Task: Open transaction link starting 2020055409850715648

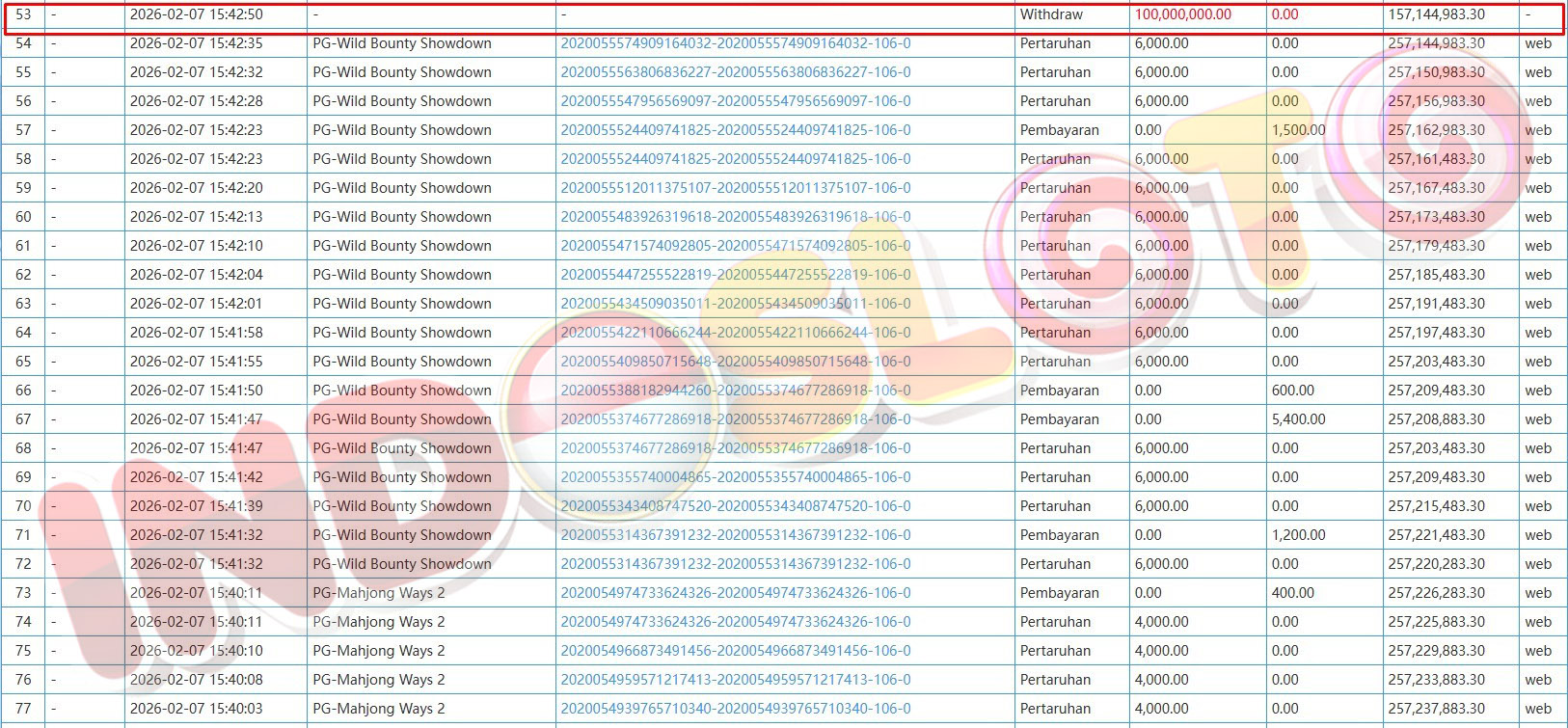Action: pos(735,362)
